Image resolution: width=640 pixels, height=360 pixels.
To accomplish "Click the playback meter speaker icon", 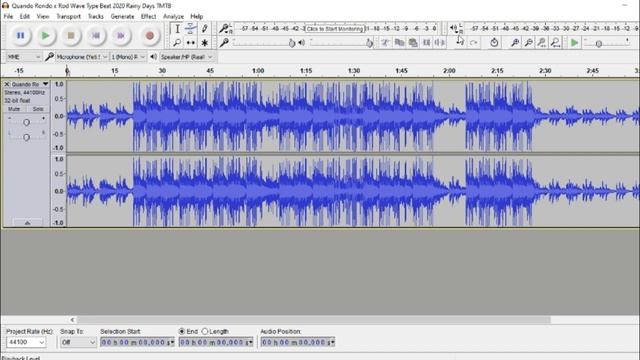I will [x=456, y=29].
